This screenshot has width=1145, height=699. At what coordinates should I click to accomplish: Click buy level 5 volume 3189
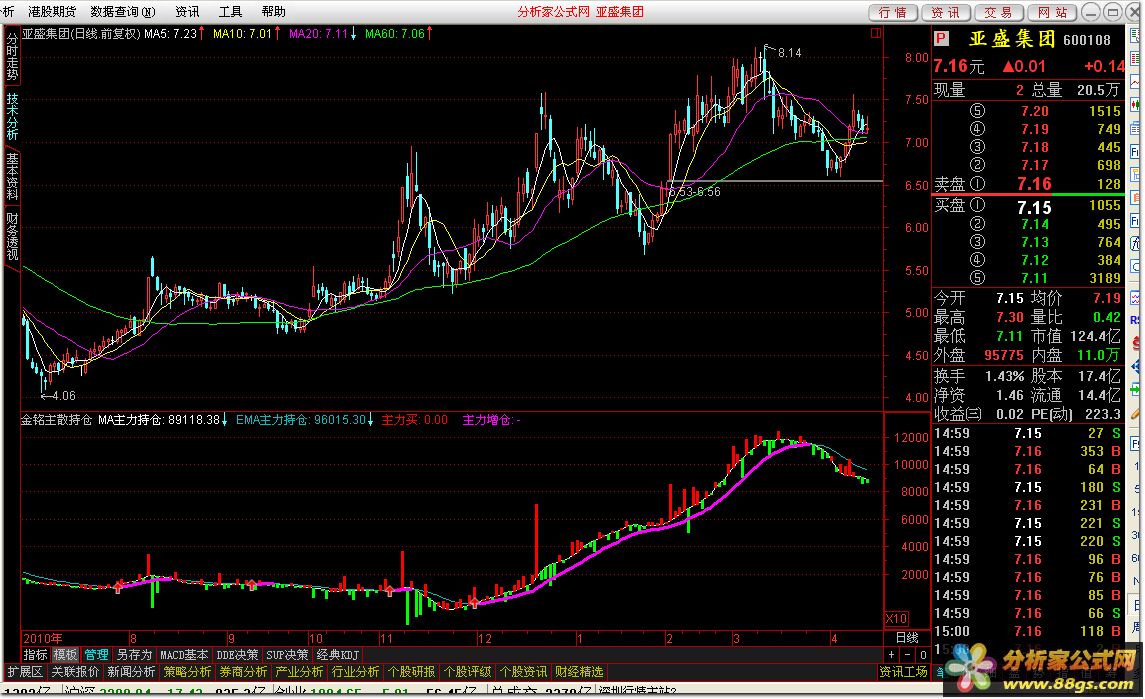point(1104,278)
